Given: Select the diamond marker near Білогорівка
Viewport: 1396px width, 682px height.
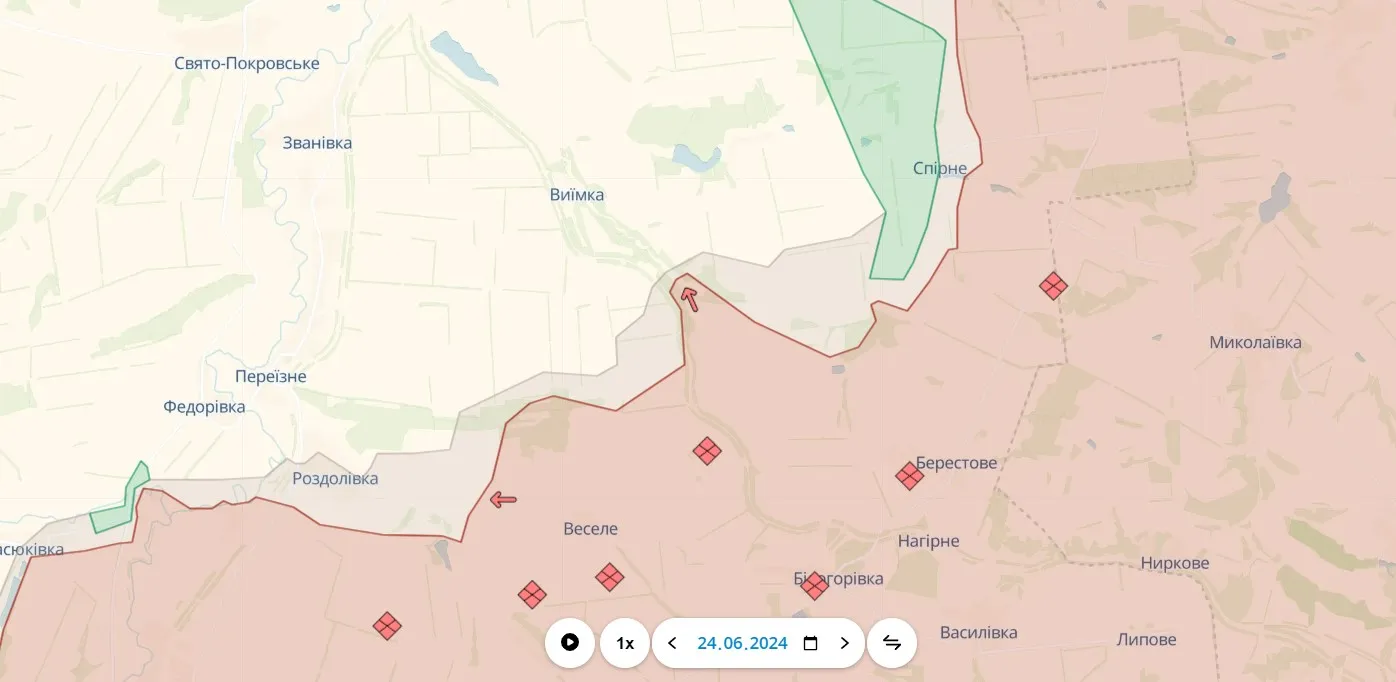Looking at the screenshot, I should pos(814,585).
